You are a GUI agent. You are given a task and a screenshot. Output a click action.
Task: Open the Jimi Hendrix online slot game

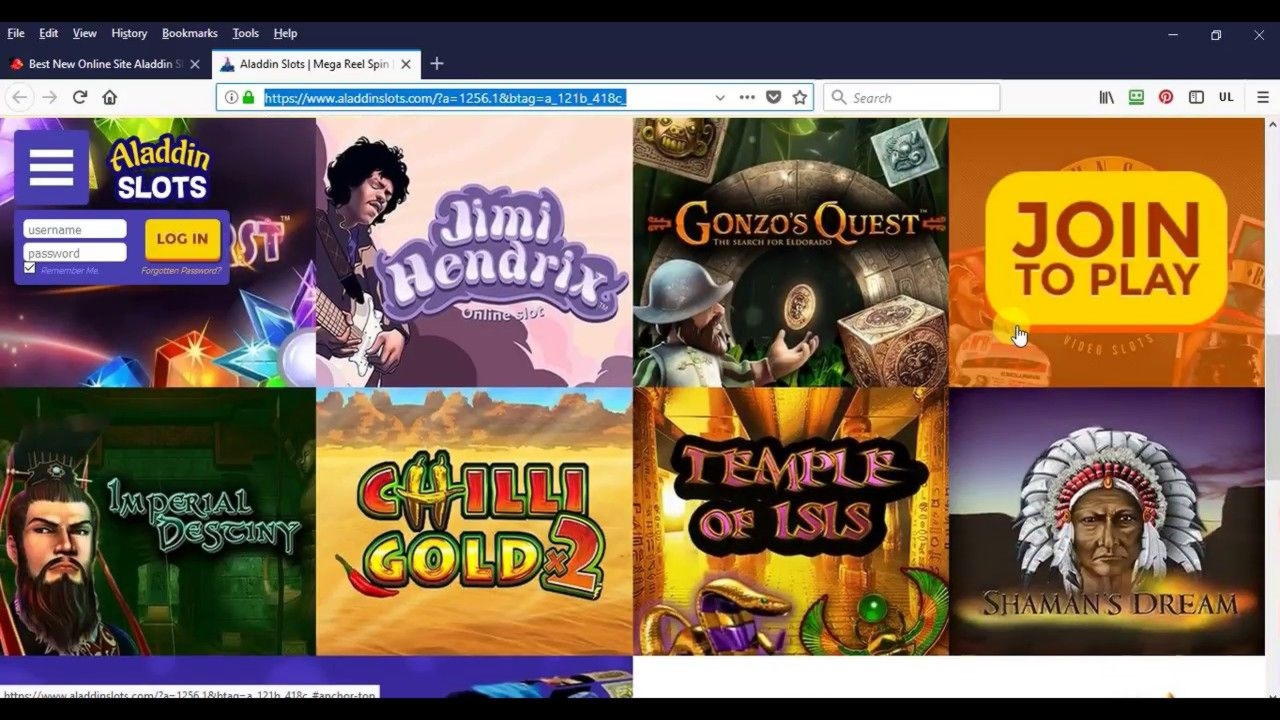(x=474, y=252)
